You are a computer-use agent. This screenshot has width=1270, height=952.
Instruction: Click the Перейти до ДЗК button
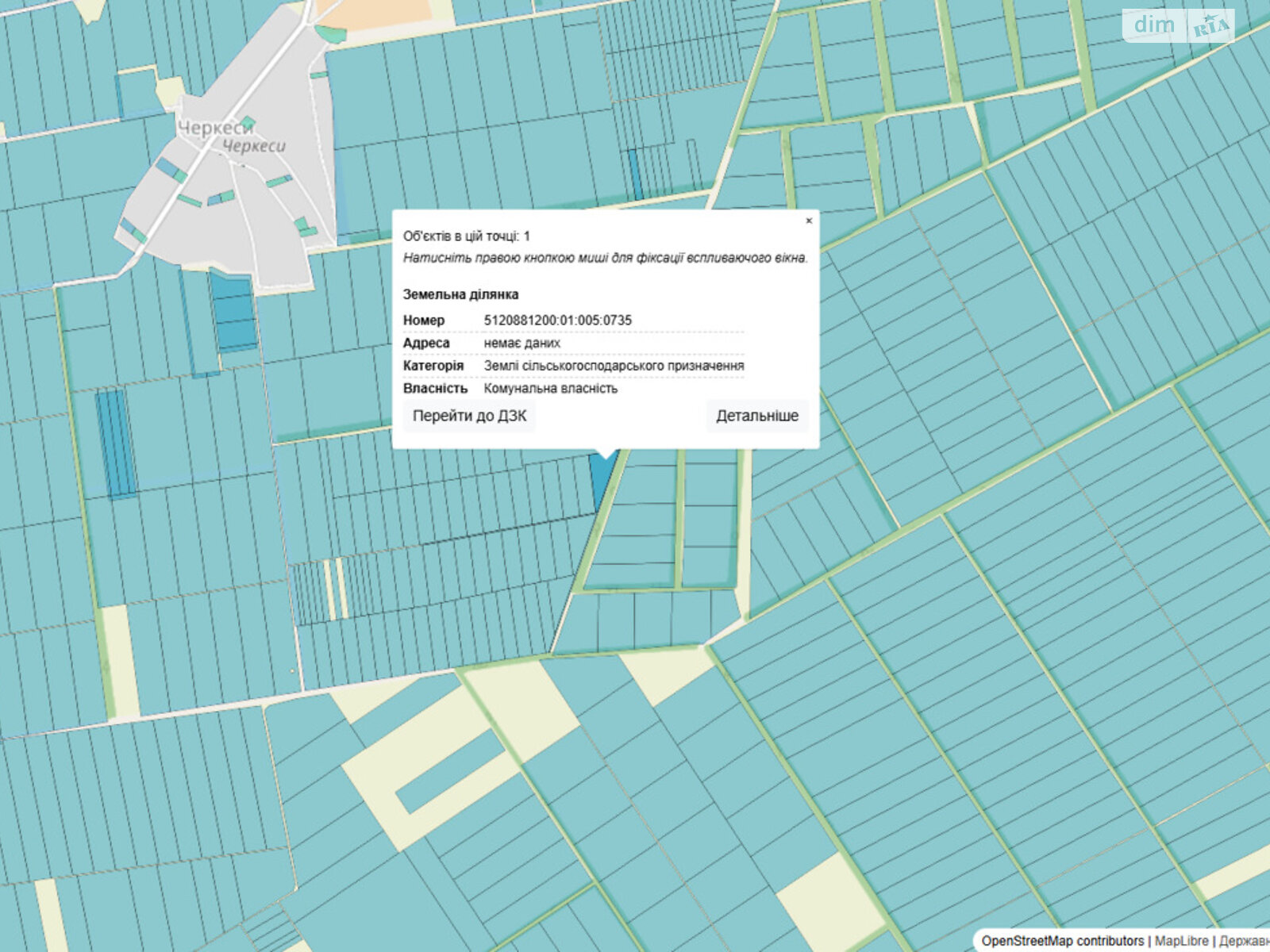[x=469, y=416]
